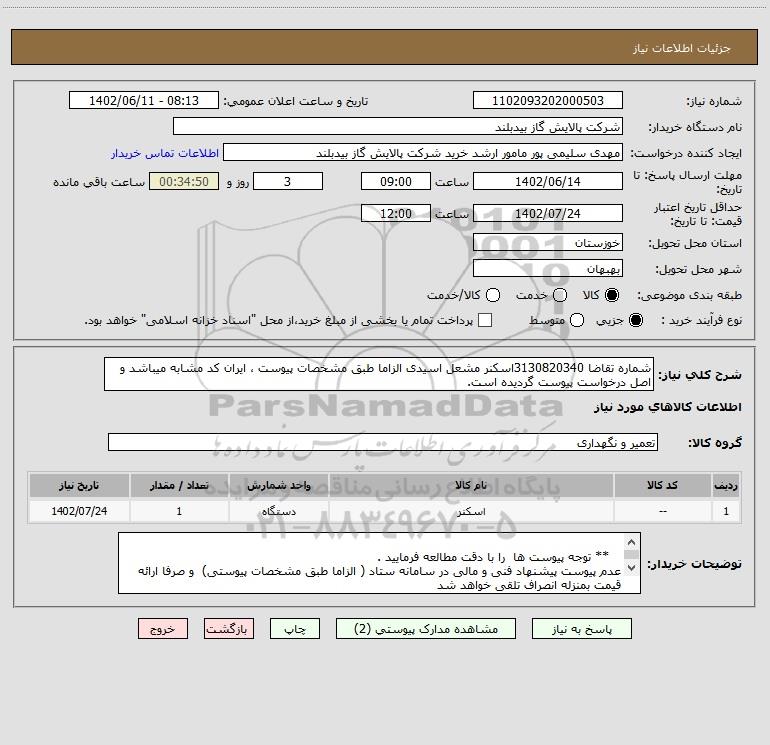Click the بازگشت back button
This screenshot has height=745, width=770.
pyautogui.click(x=229, y=629)
